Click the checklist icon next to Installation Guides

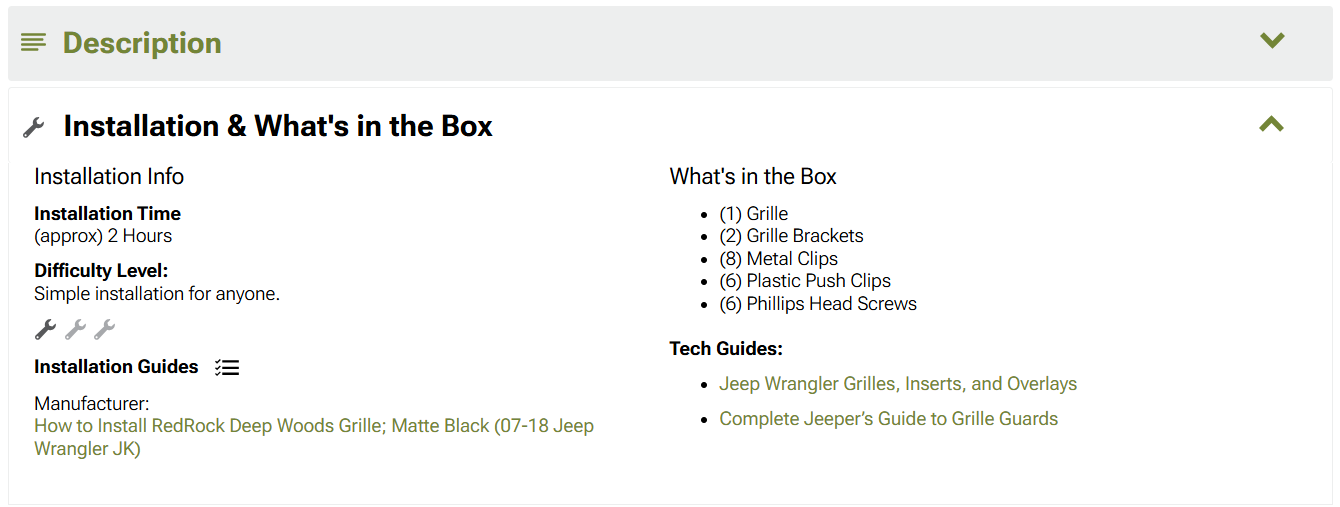pyautogui.click(x=227, y=367)
